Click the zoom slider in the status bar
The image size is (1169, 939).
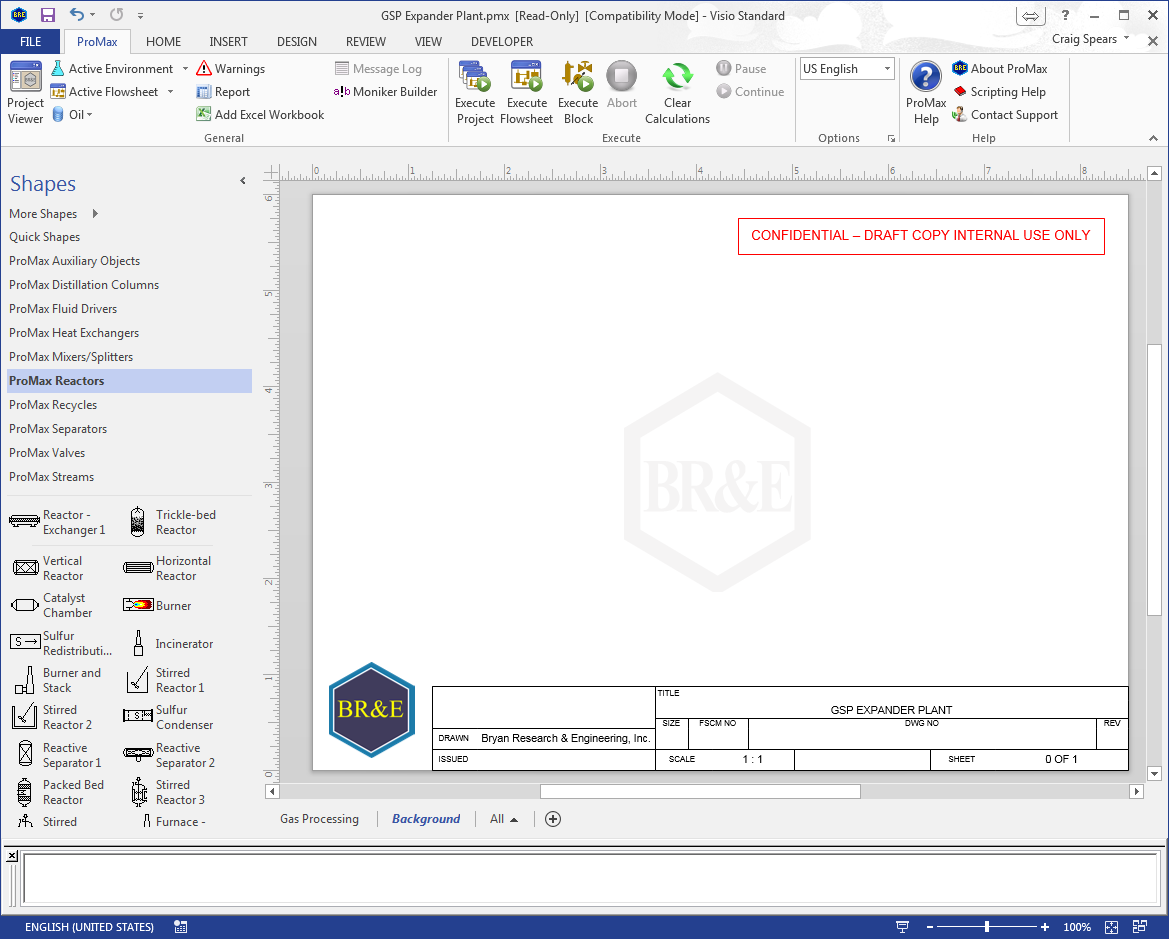[987, 926]
